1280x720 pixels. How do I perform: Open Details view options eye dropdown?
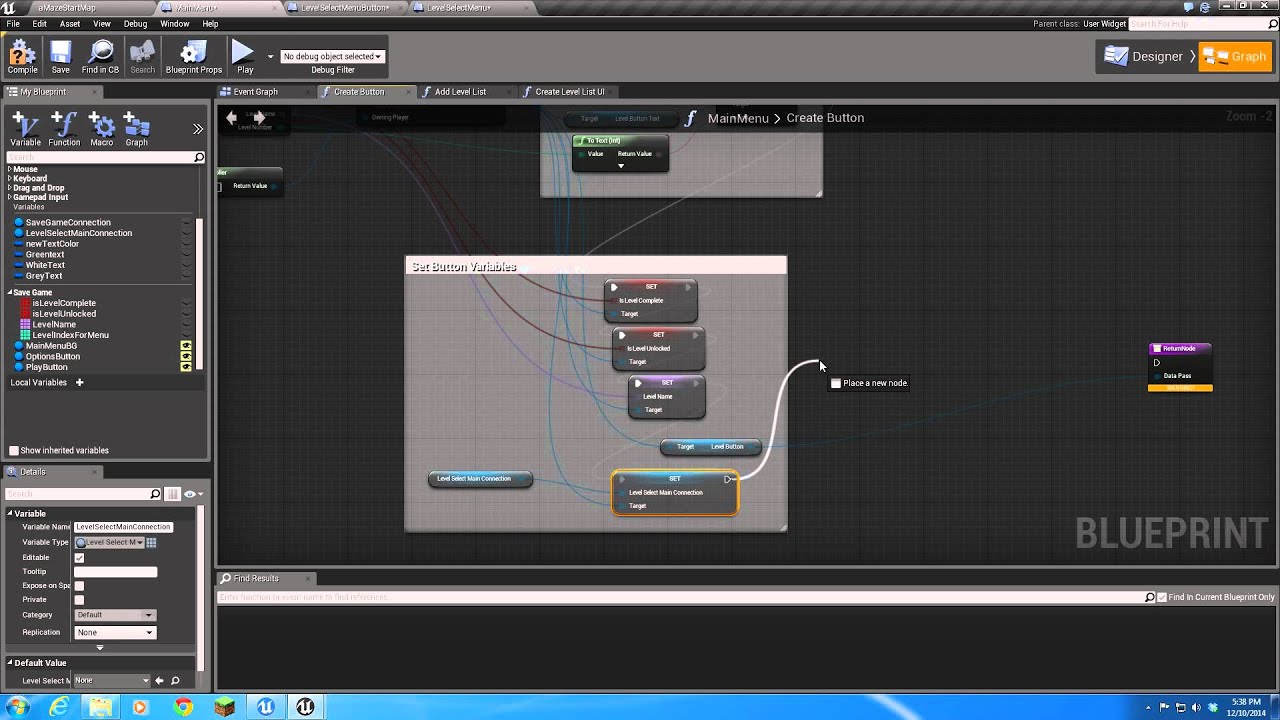pyautogui.click(x=193, y=494)
